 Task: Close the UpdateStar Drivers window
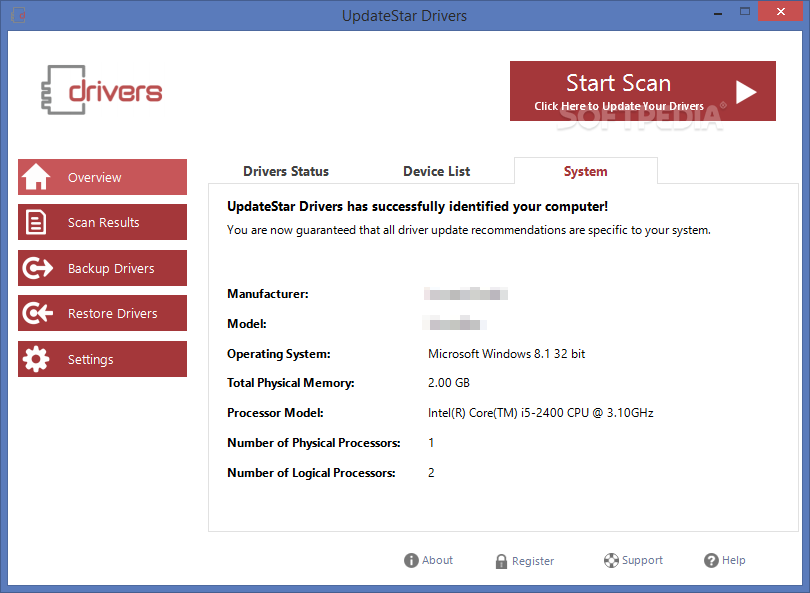781,11
